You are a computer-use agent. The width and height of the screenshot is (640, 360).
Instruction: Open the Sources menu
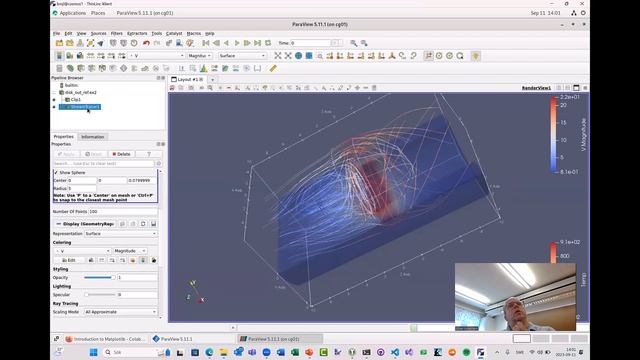[x=98, y=33]
